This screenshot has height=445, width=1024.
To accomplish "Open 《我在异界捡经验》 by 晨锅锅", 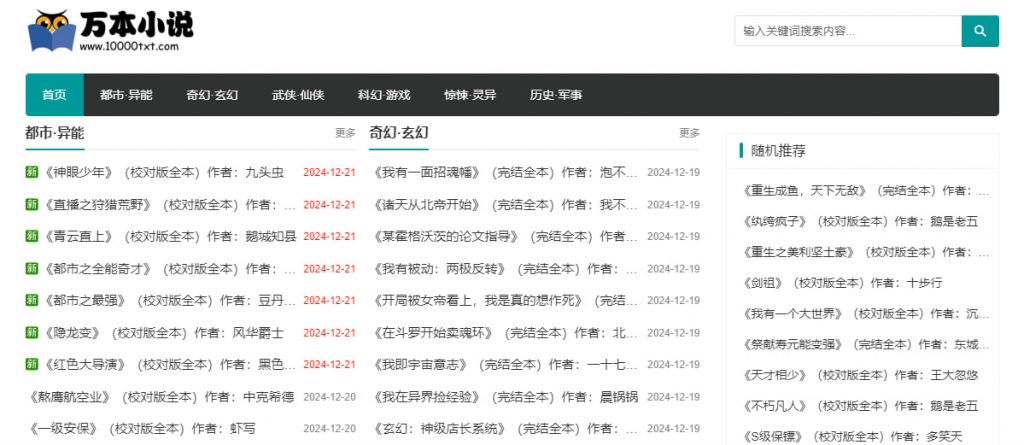I will coord(504,397).
